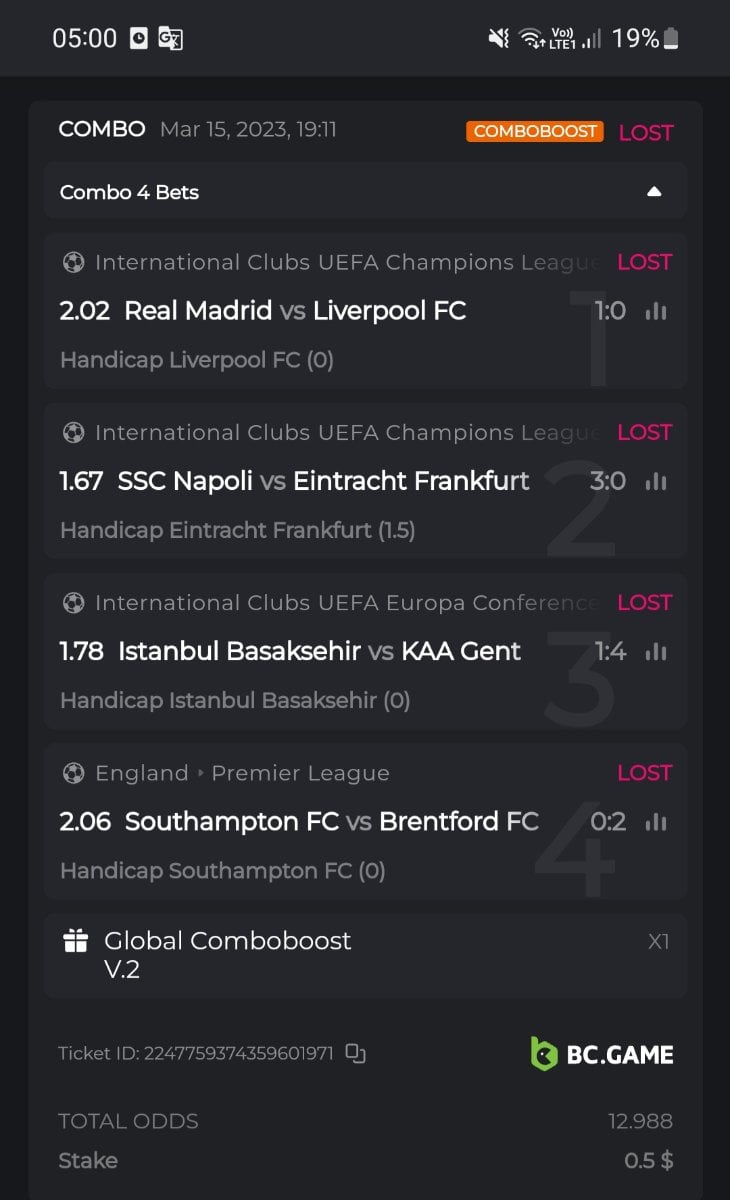Copy the Ticket ID with copy icon
Screen dimensions: 730x1200
(x=355, y=1053)
